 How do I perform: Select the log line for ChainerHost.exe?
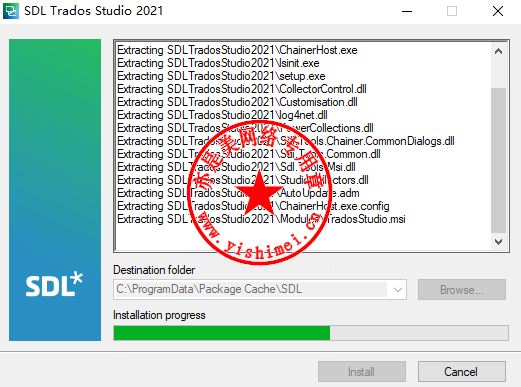pyautogui.click(x=237, y=50)
